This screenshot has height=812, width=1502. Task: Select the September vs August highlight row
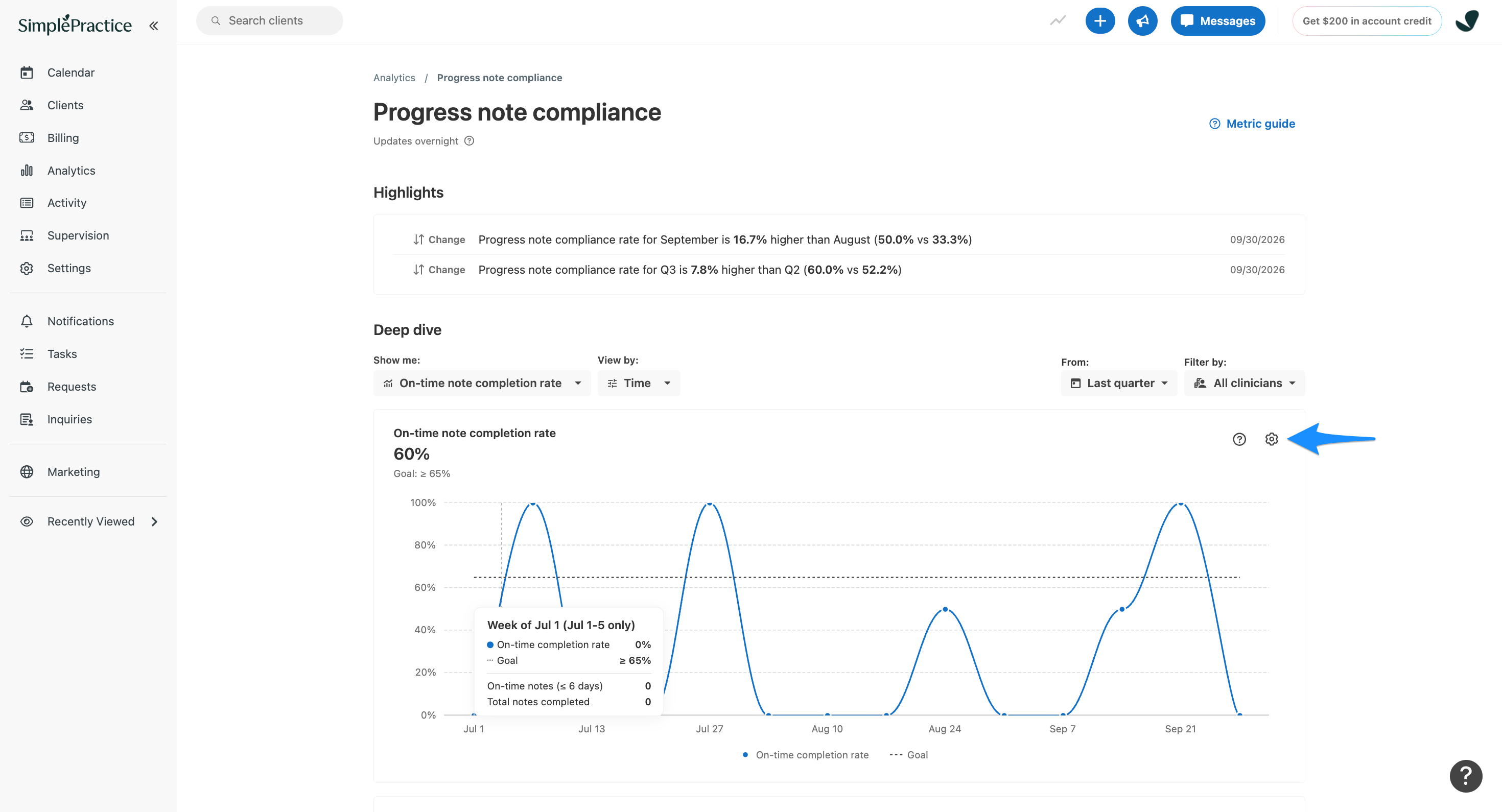(x=839, y=240)
